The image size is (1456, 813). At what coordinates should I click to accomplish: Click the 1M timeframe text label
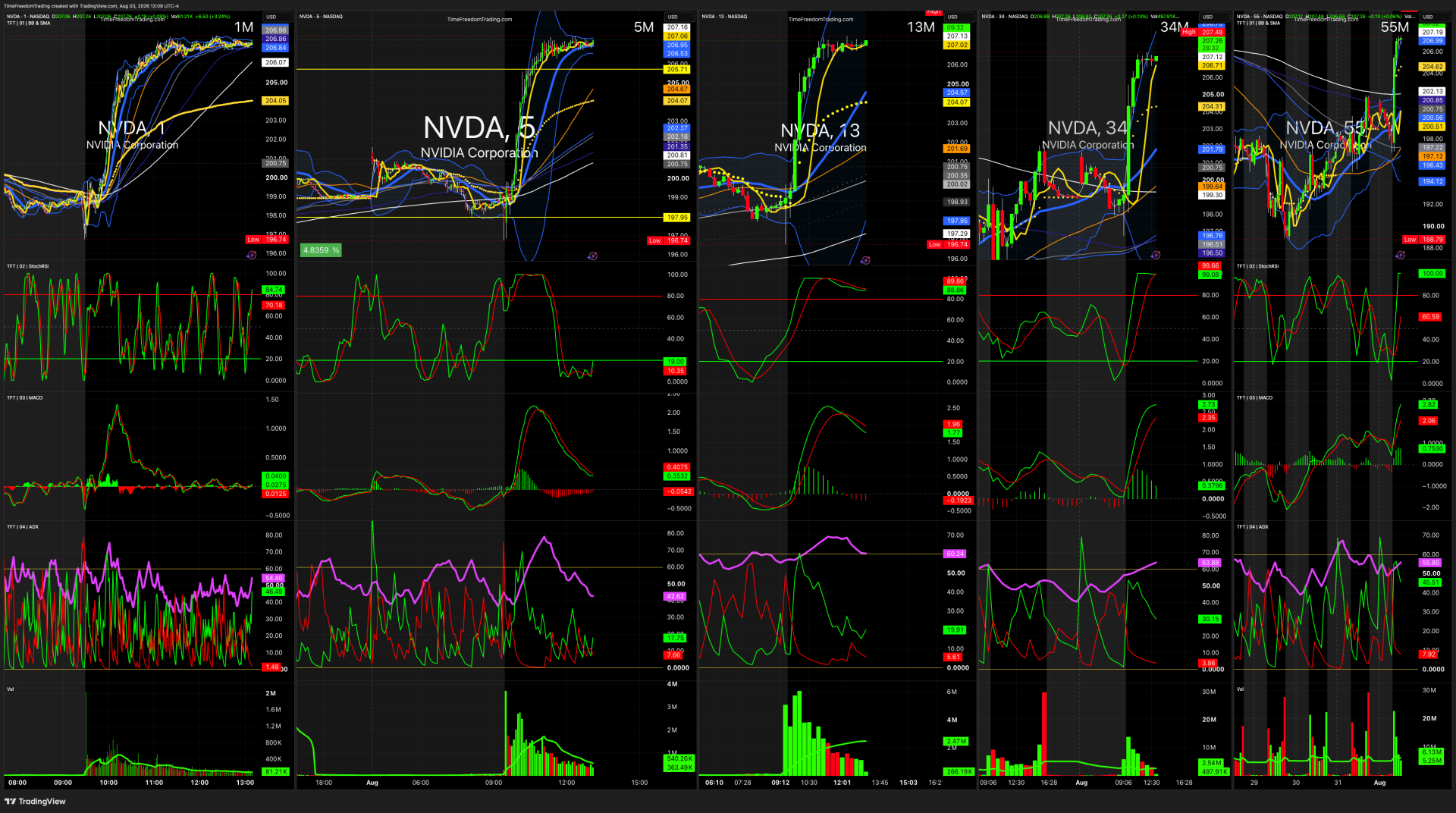244,27
